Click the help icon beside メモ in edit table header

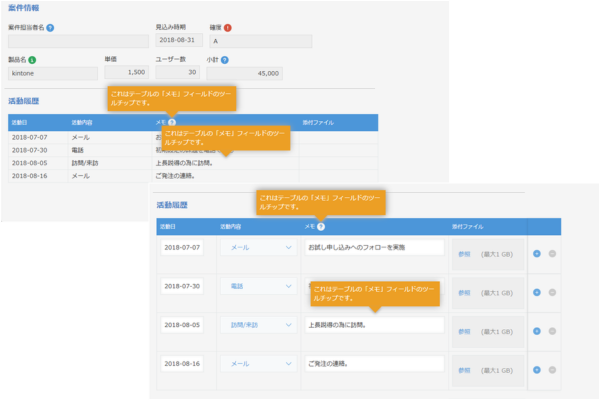[320, 227]
